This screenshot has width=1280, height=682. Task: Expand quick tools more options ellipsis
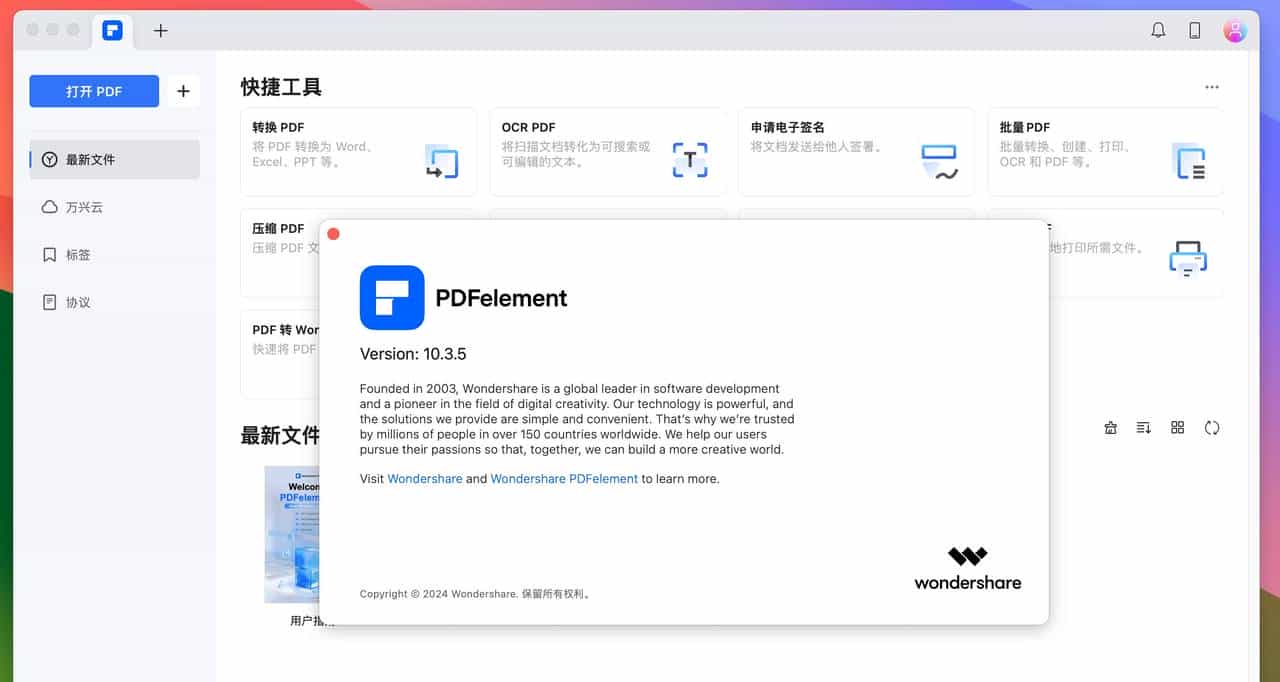click(x=1212, y=87)
